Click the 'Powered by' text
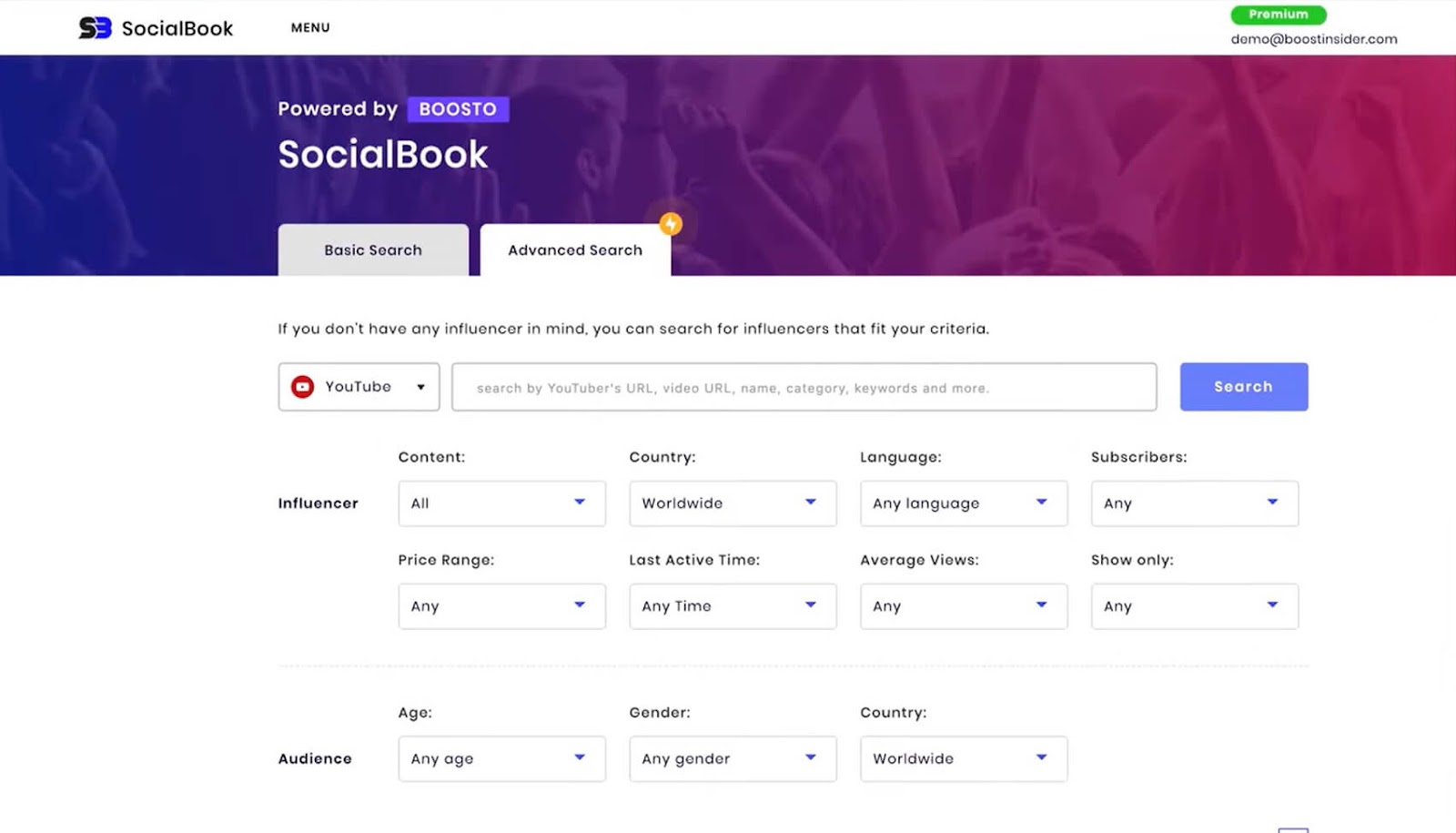The image size is (1456, 833). tap(338, 109)
